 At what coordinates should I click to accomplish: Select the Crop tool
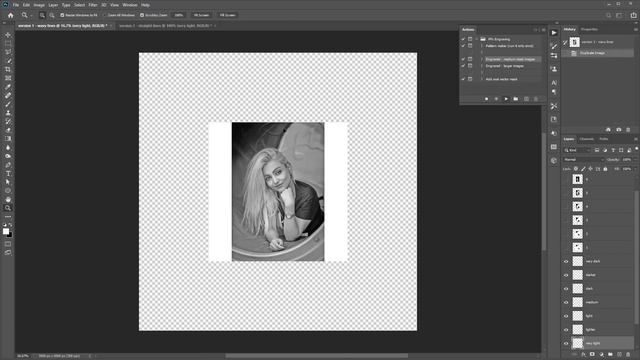point(8,69)
